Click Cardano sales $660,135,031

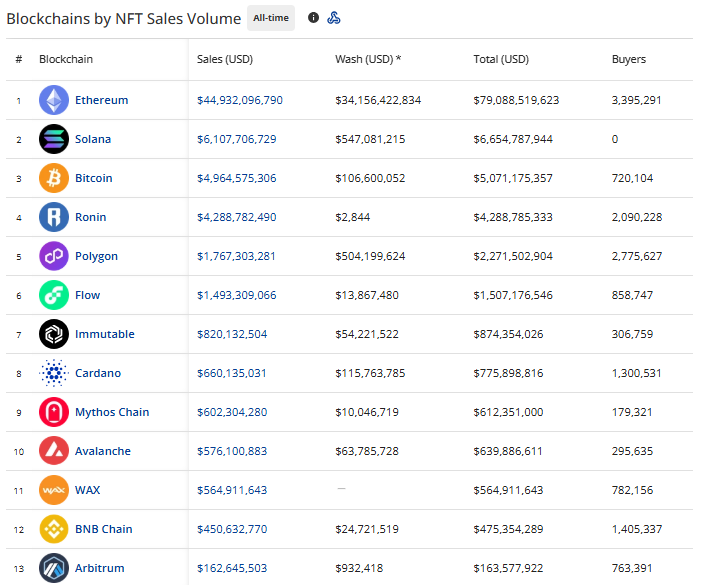pyautogui.click(x=232, y=373)
